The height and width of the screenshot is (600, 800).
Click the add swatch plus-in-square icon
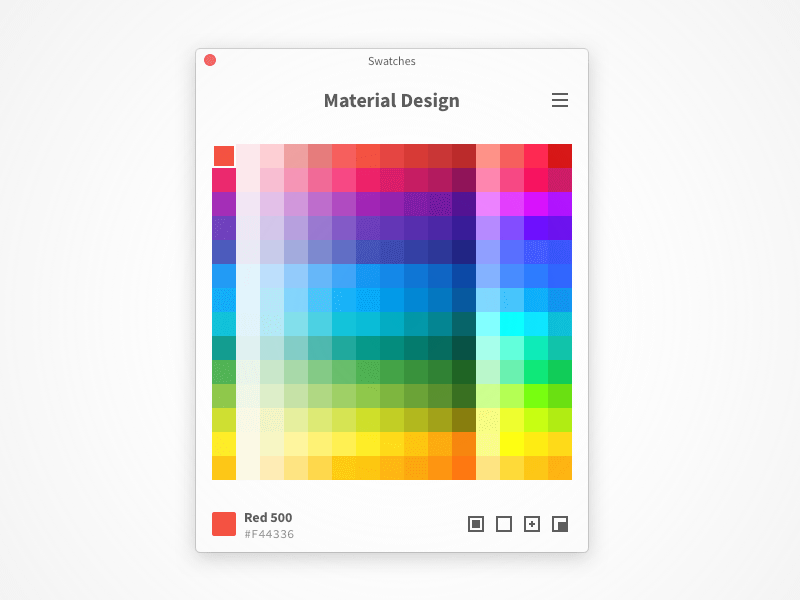pos(532,524)
